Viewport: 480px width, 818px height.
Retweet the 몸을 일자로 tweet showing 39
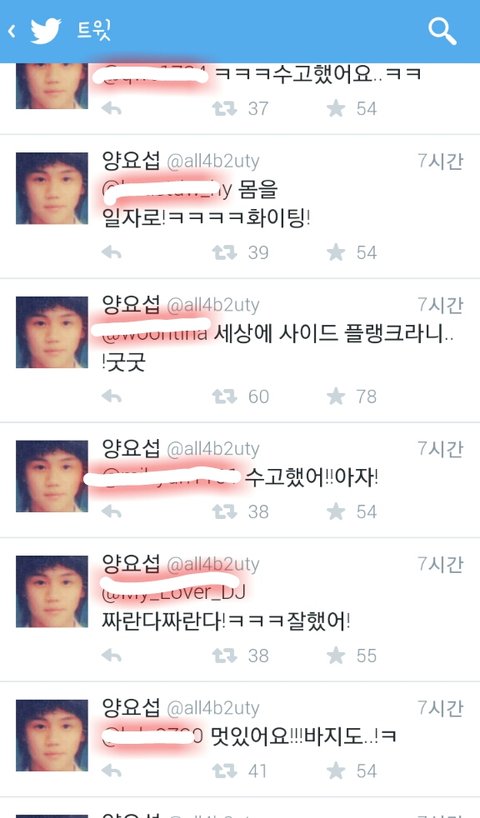[224, 252]
